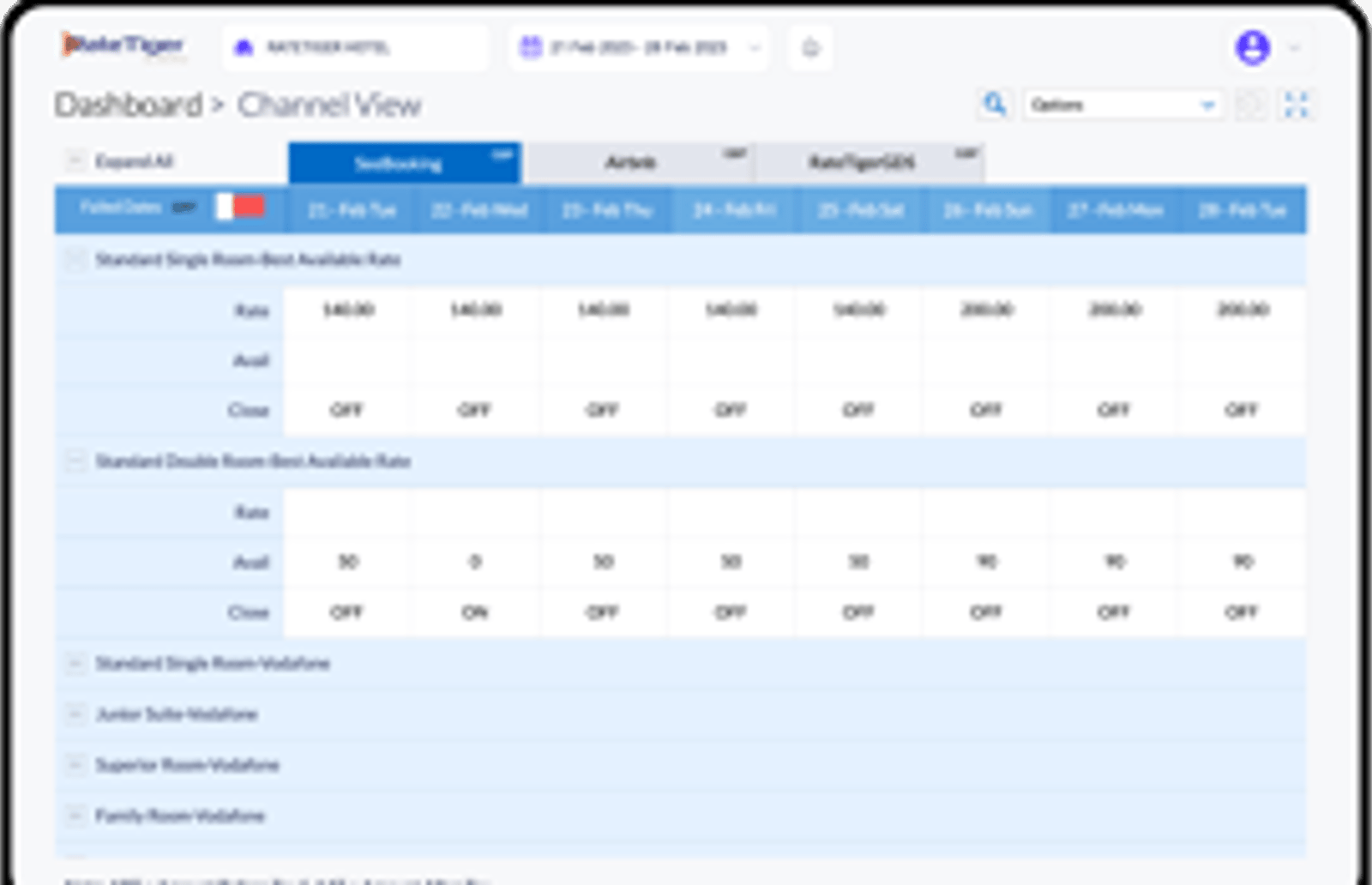
Task: Click Standard Double Avail 90 for 26-Feb
Action: coord(987,562)
